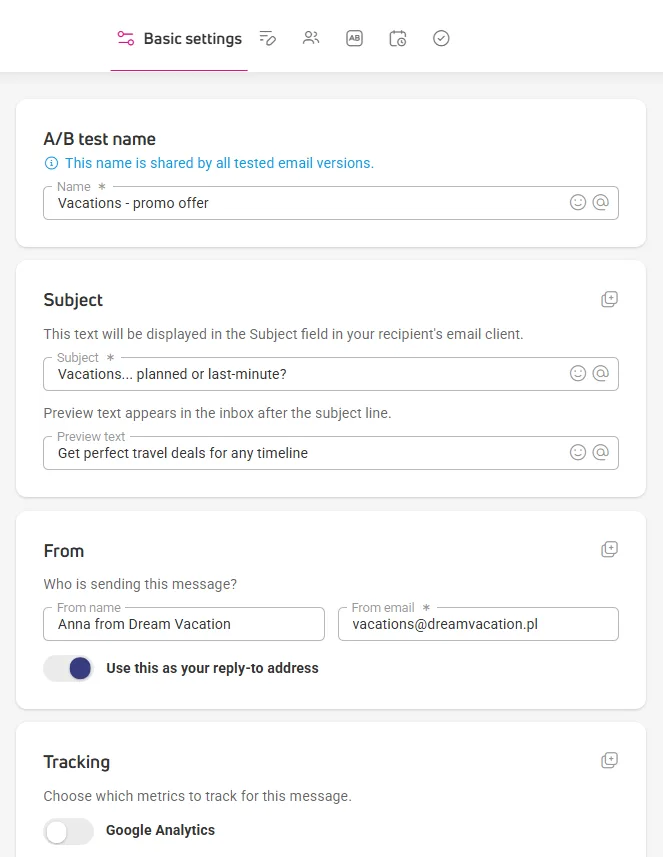
Task: Open the A/B test settings step icon
Action: [x=354, y=38]
